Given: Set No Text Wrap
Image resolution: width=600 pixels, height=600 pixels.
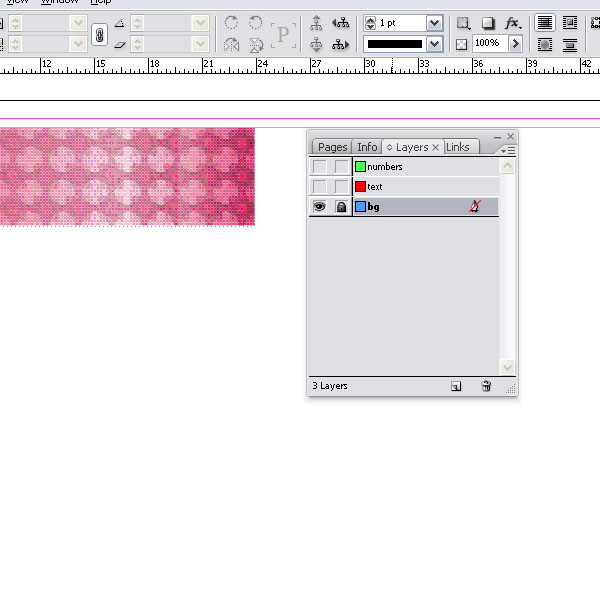Looking at the screenshot, I should pyautogui.click(x=545, y=23).
